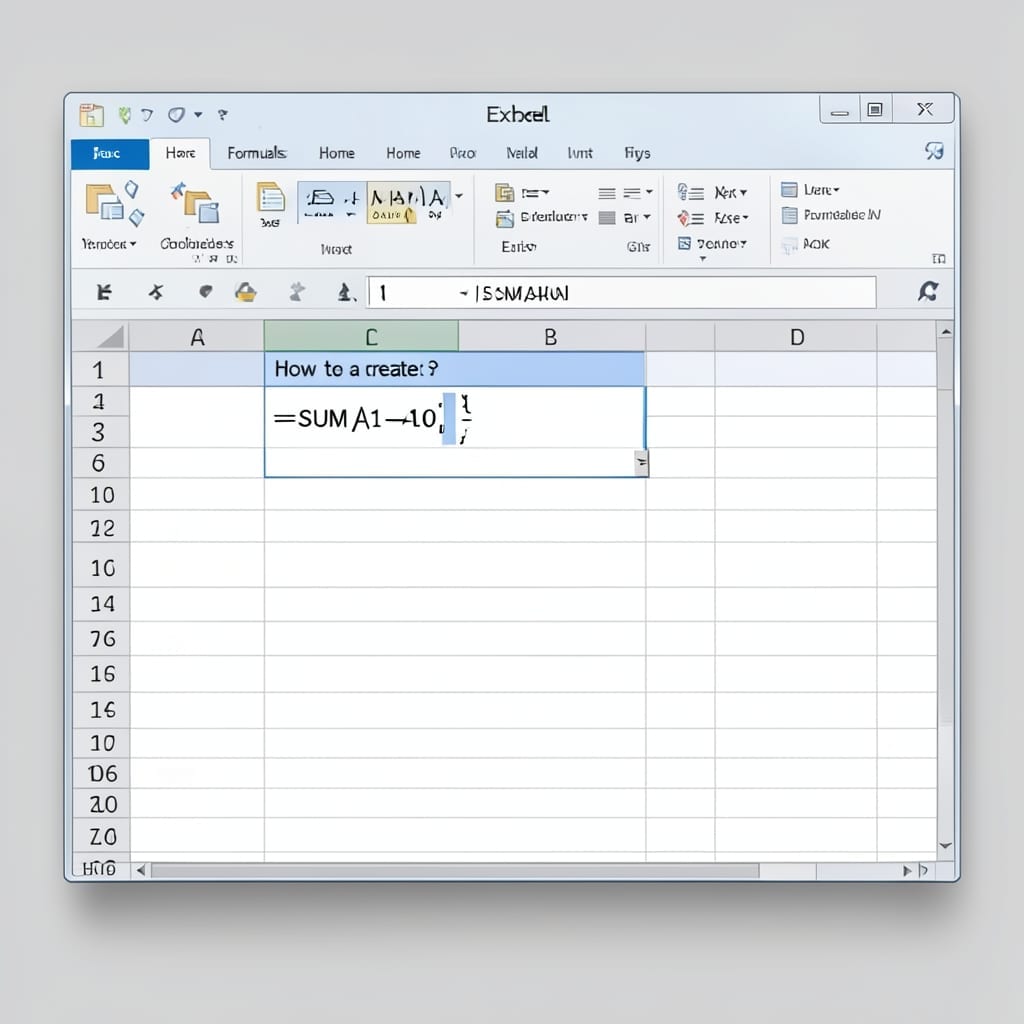Open the Fxse dropdown

coord(731,217)
